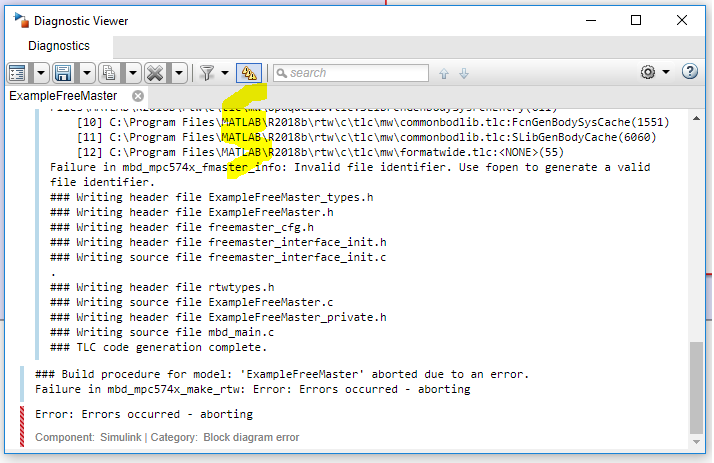Click 'Writing header file freemaster_interface_init.h' line
Image resolution: width=714 pixels, height=463 pixels.
[x=218, y=242]
